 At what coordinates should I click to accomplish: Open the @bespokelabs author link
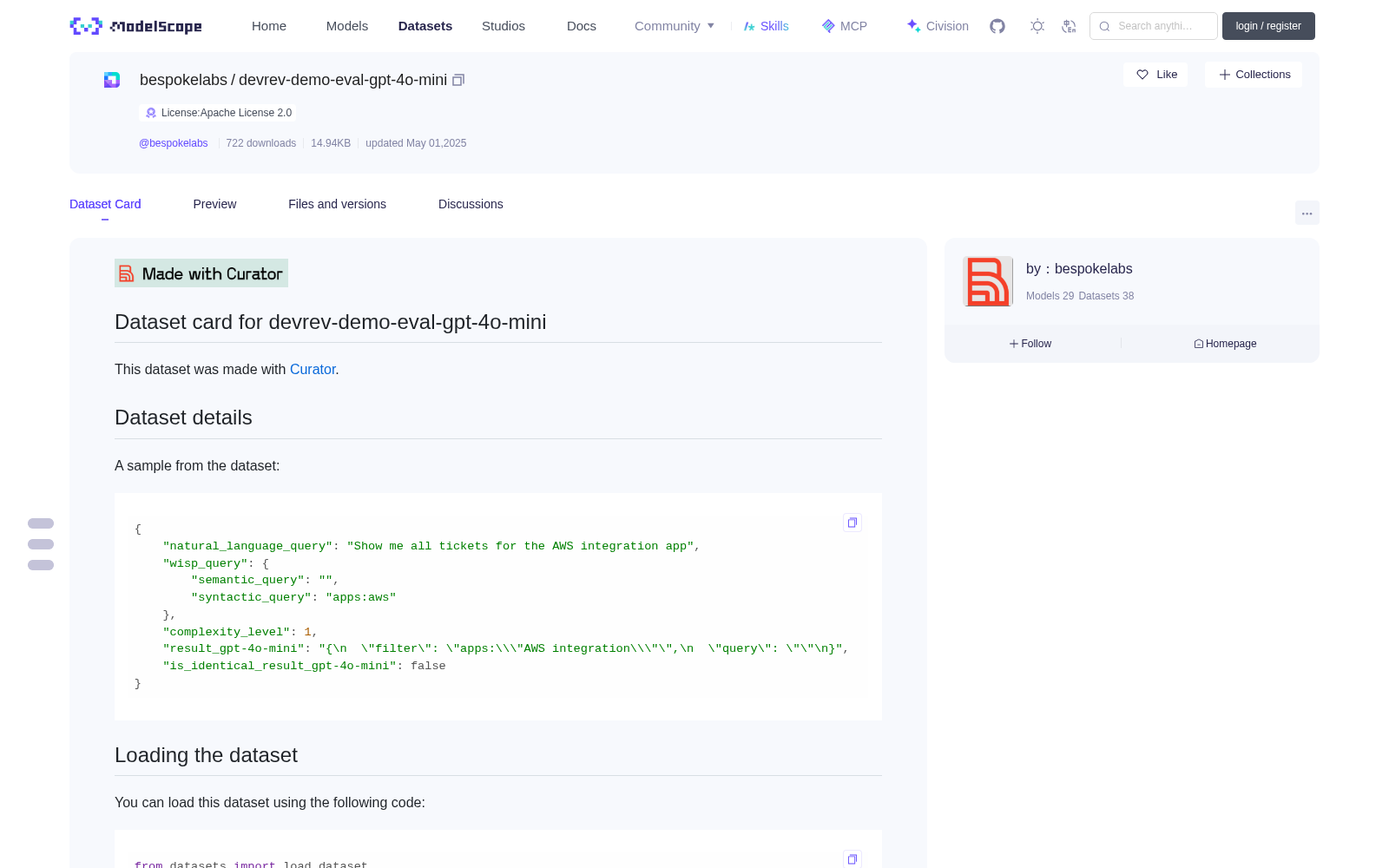pyautogui.click(x=174, y=143)
